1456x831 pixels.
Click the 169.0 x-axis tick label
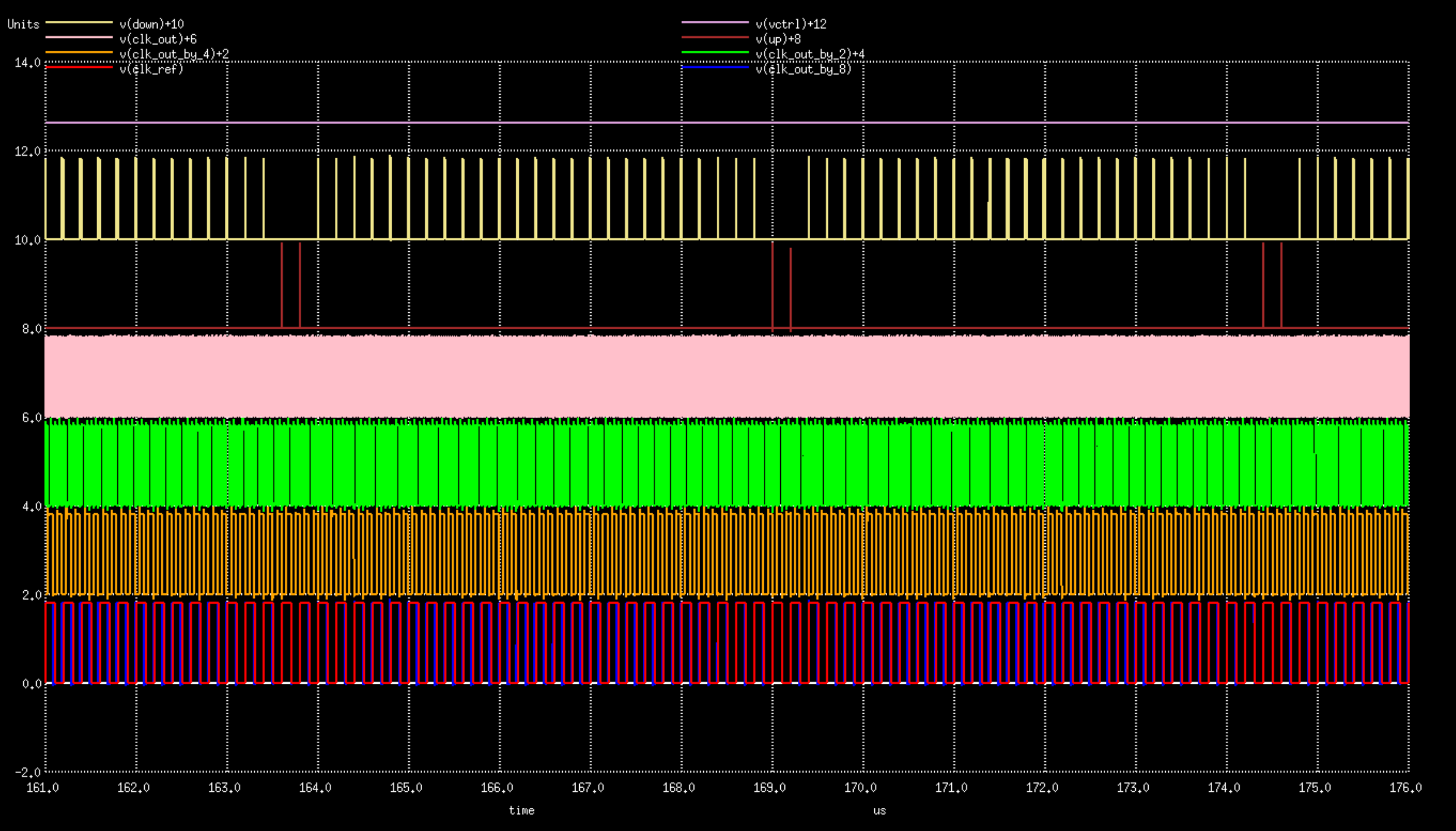click(769, 788)
